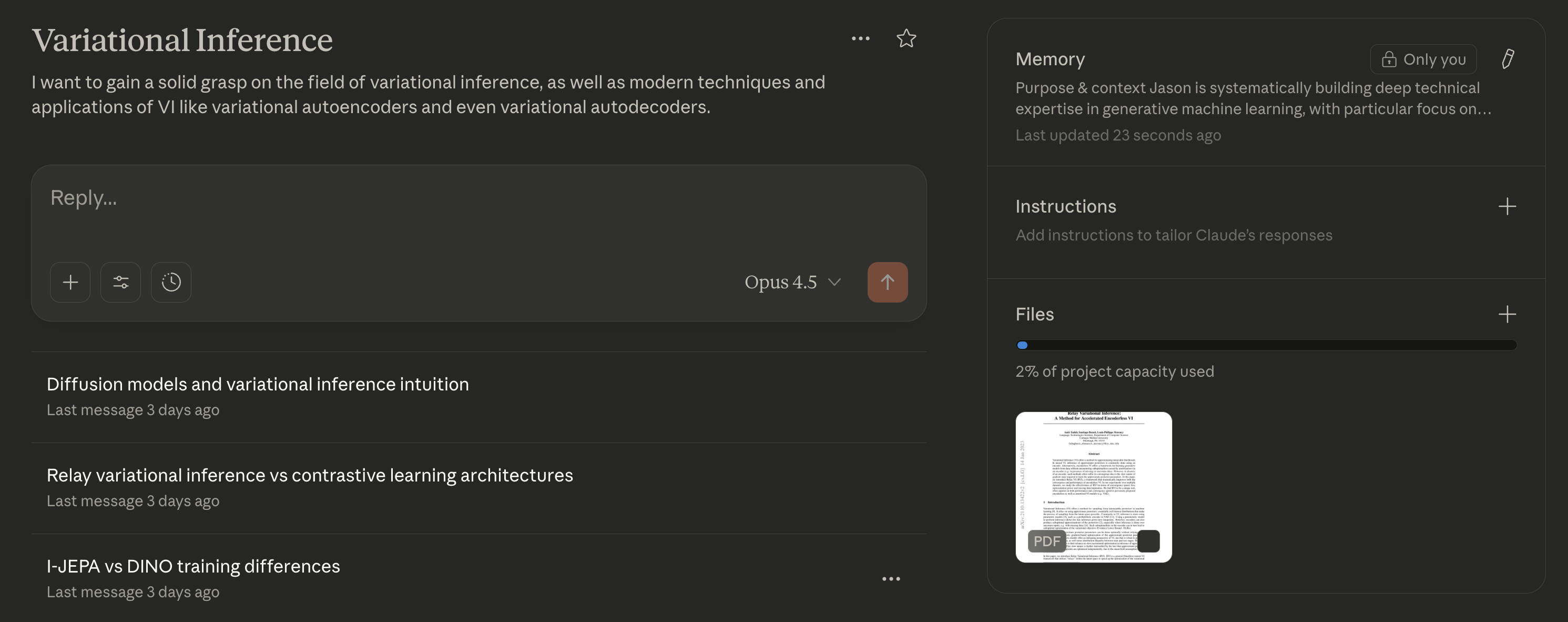Add a file with Files plus icon

1506,314
